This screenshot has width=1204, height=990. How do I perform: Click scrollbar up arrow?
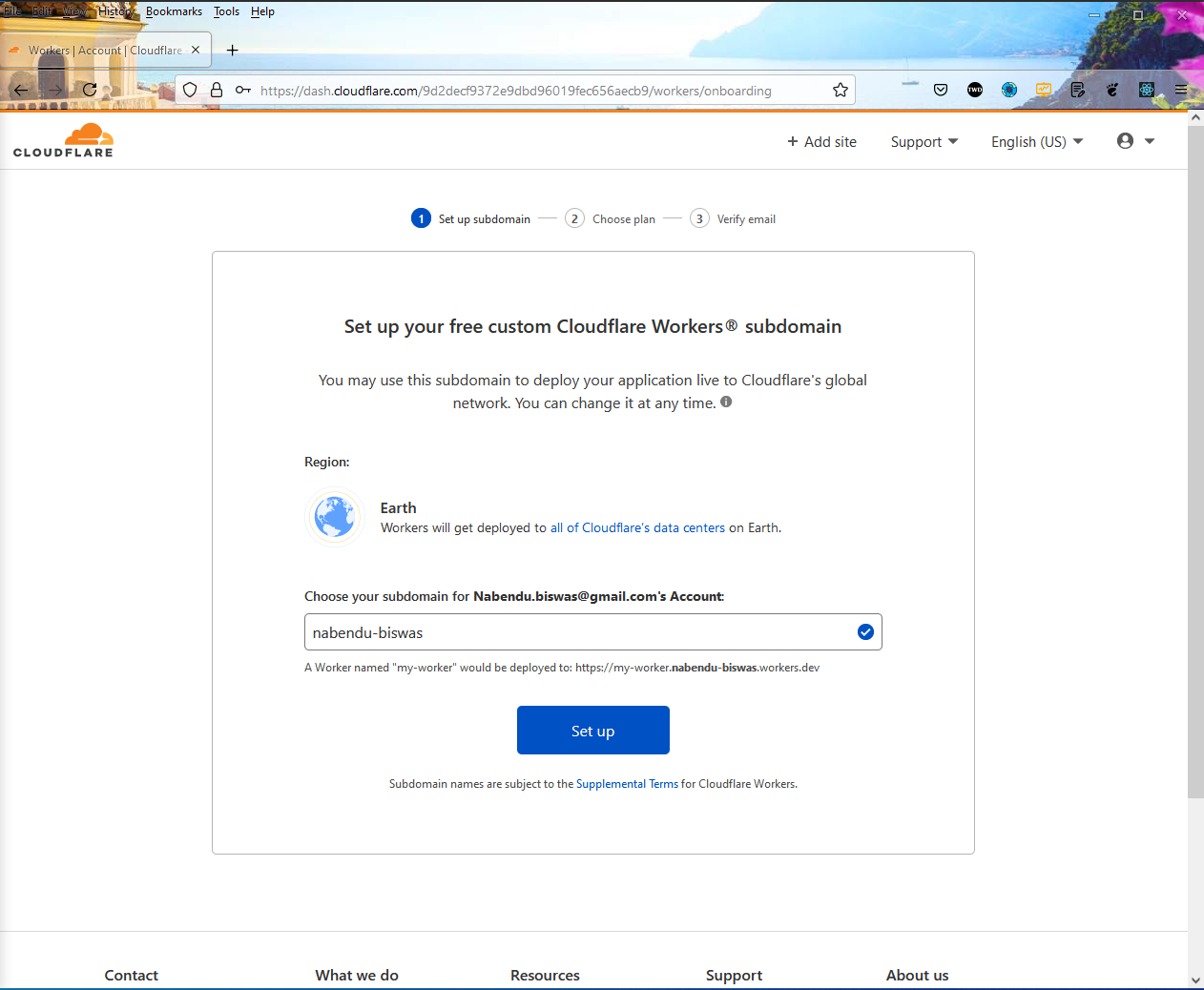1195,117
